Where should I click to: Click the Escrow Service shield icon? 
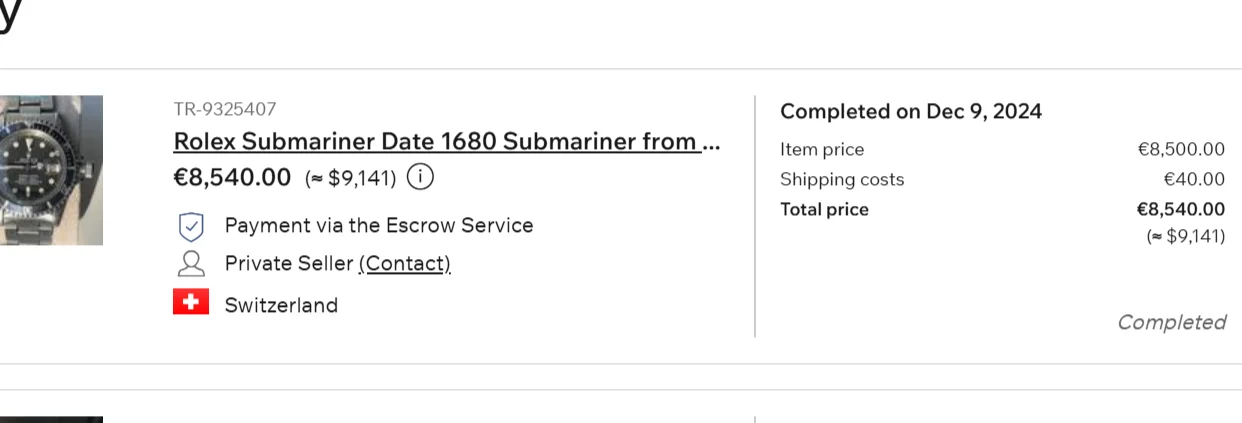[191, 227]
